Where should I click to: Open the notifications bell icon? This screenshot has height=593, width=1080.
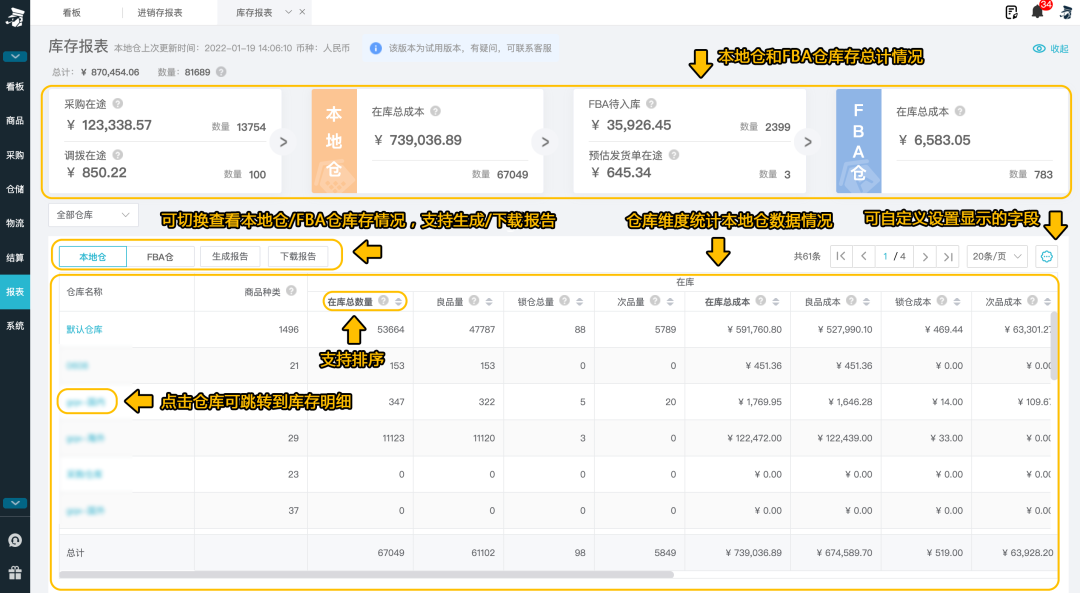pos(1037,12)
